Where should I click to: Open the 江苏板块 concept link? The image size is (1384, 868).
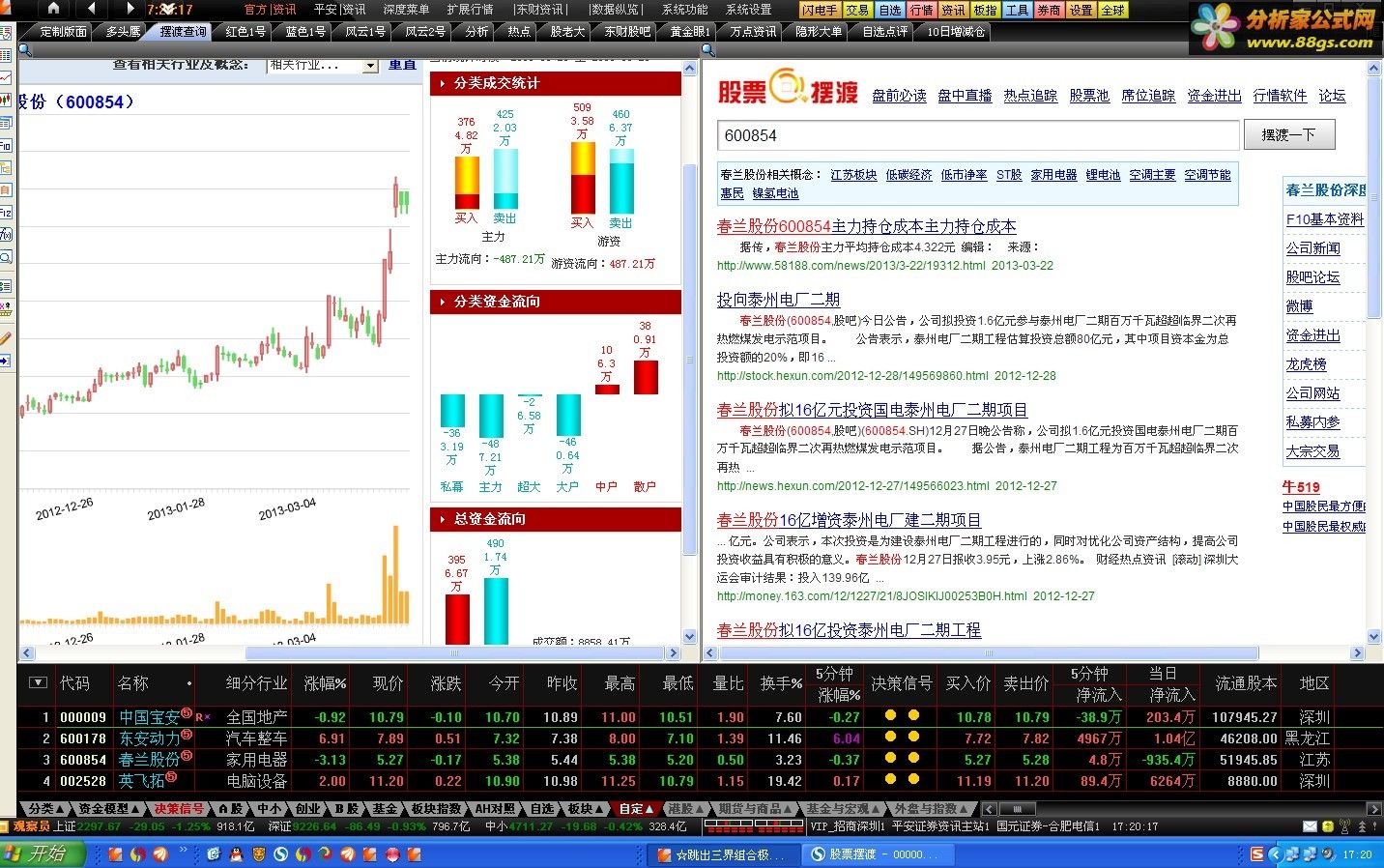point(853,175)
